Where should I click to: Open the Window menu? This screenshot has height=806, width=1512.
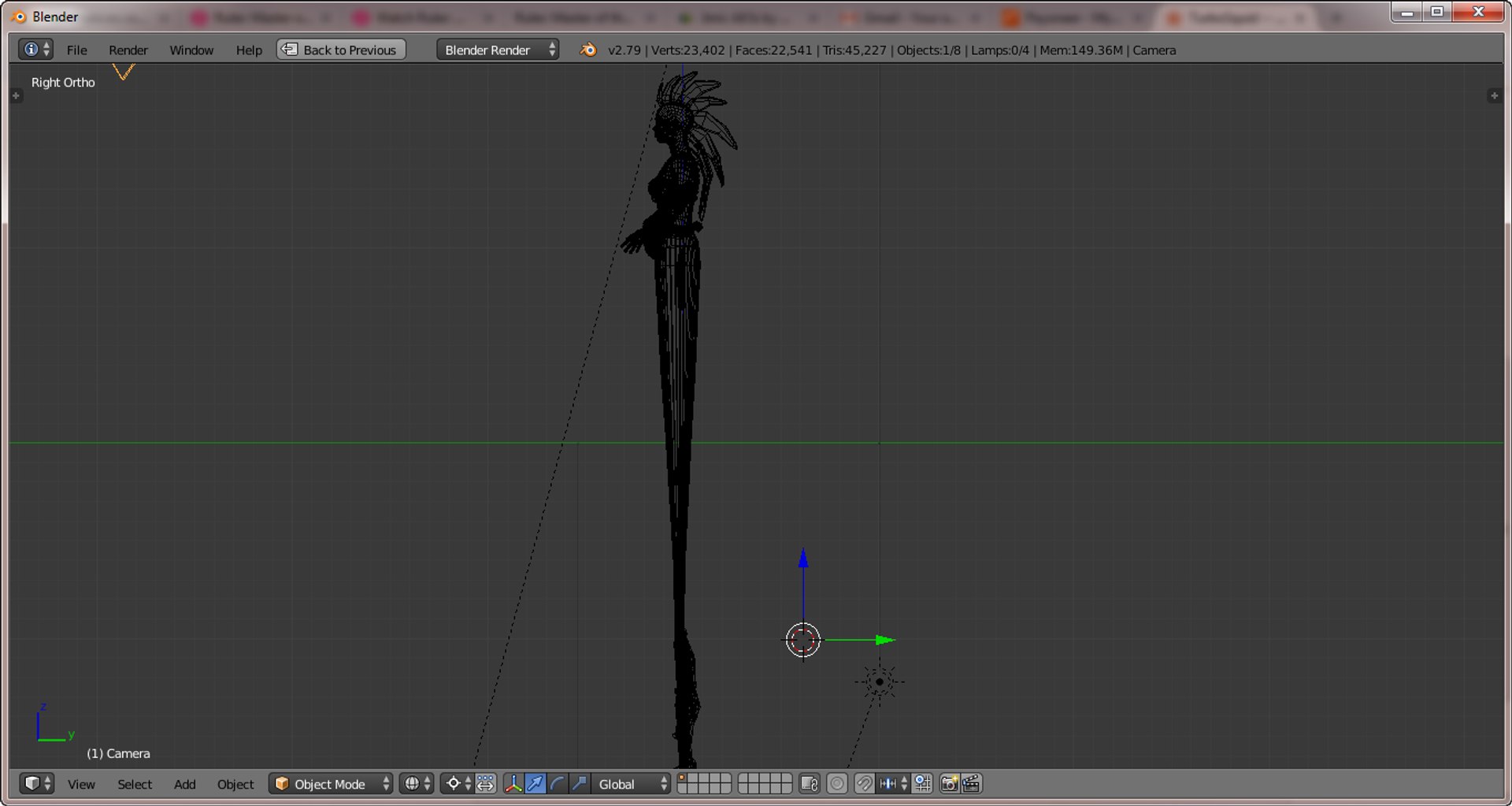191,50
